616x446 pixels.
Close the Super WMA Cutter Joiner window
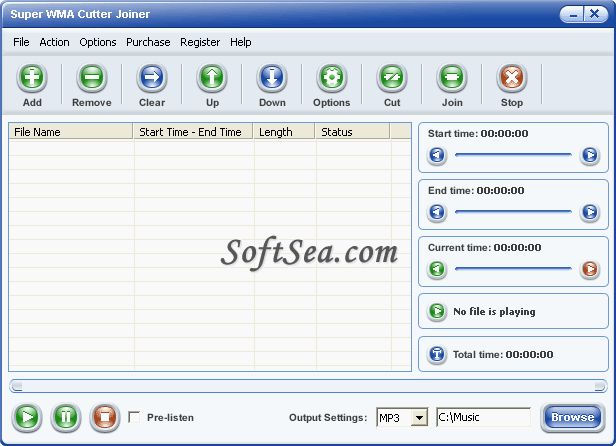tap(595, 15)
